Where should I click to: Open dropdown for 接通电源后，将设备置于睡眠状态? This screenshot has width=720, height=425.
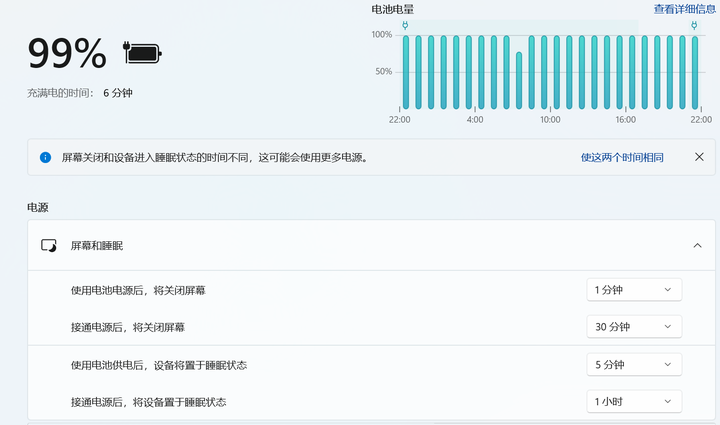(634, 402)
